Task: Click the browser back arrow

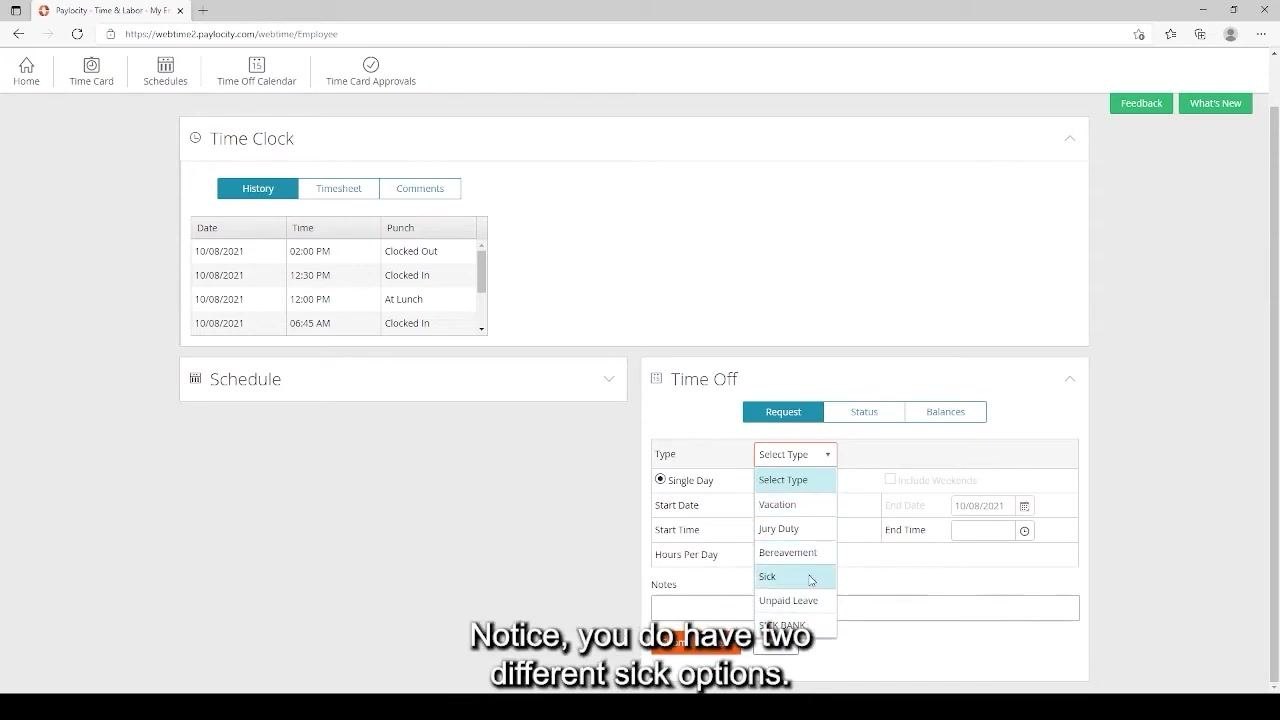Action: (x=18, y=34)
